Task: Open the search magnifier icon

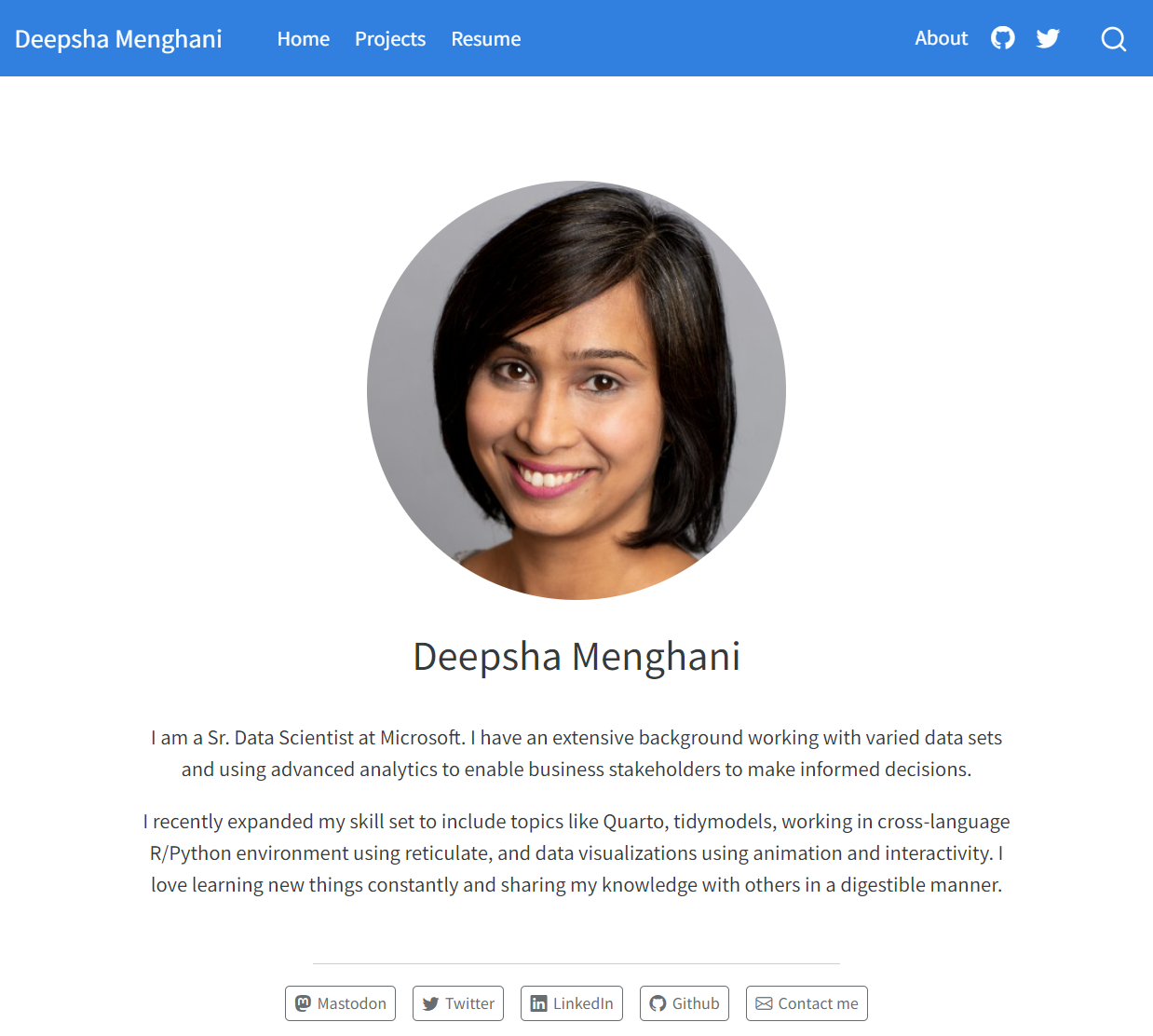Action: [1113, 39]
